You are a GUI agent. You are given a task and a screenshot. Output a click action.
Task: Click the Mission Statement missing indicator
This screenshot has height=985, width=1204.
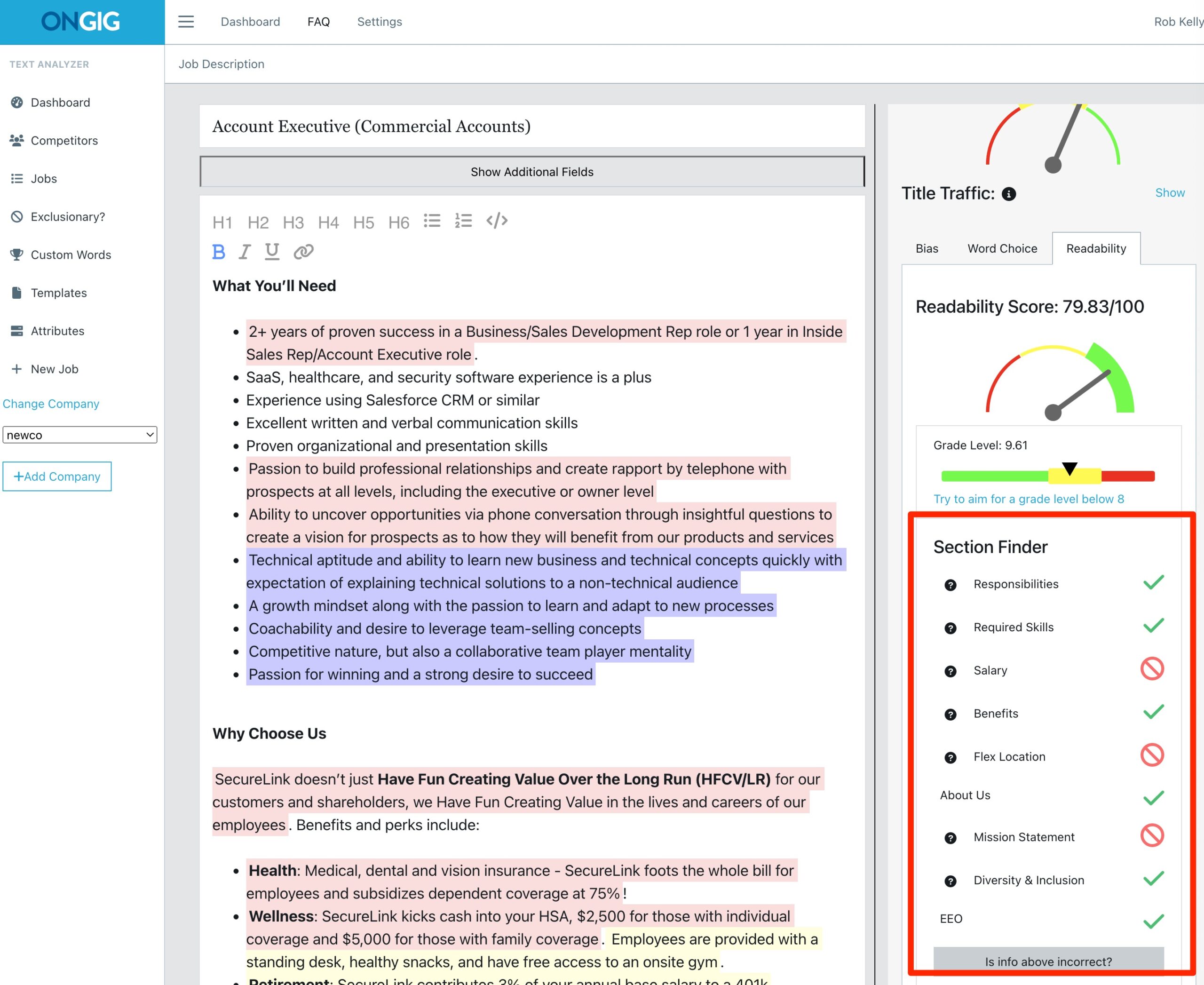click(1152, 835)
